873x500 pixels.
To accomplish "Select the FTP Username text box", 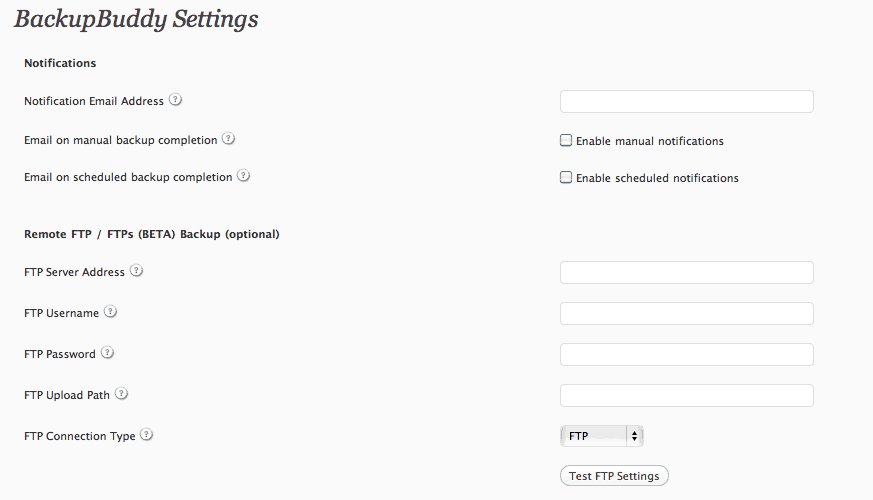I will [x=686, y=313].
